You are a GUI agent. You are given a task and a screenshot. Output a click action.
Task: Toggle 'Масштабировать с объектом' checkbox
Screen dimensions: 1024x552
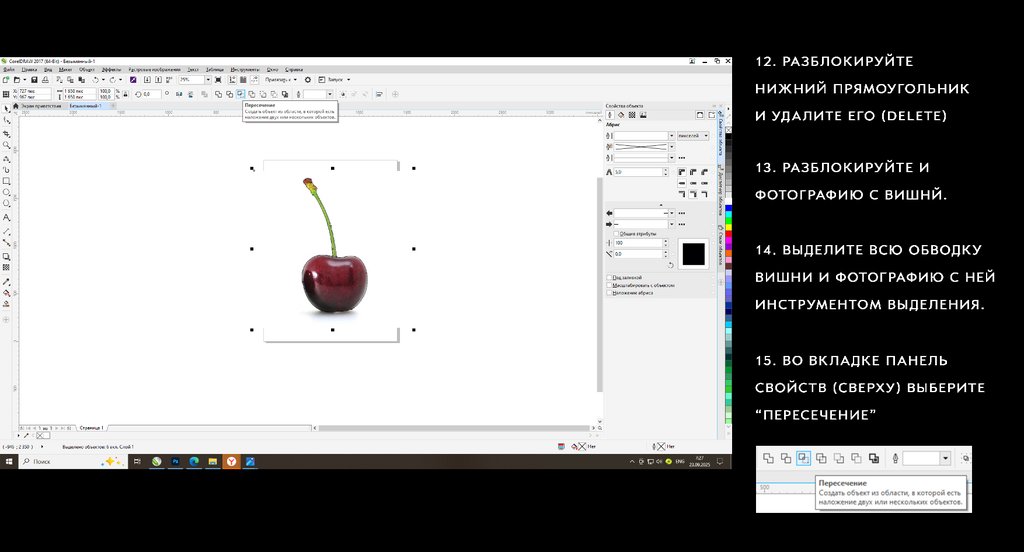coord(609,285)
